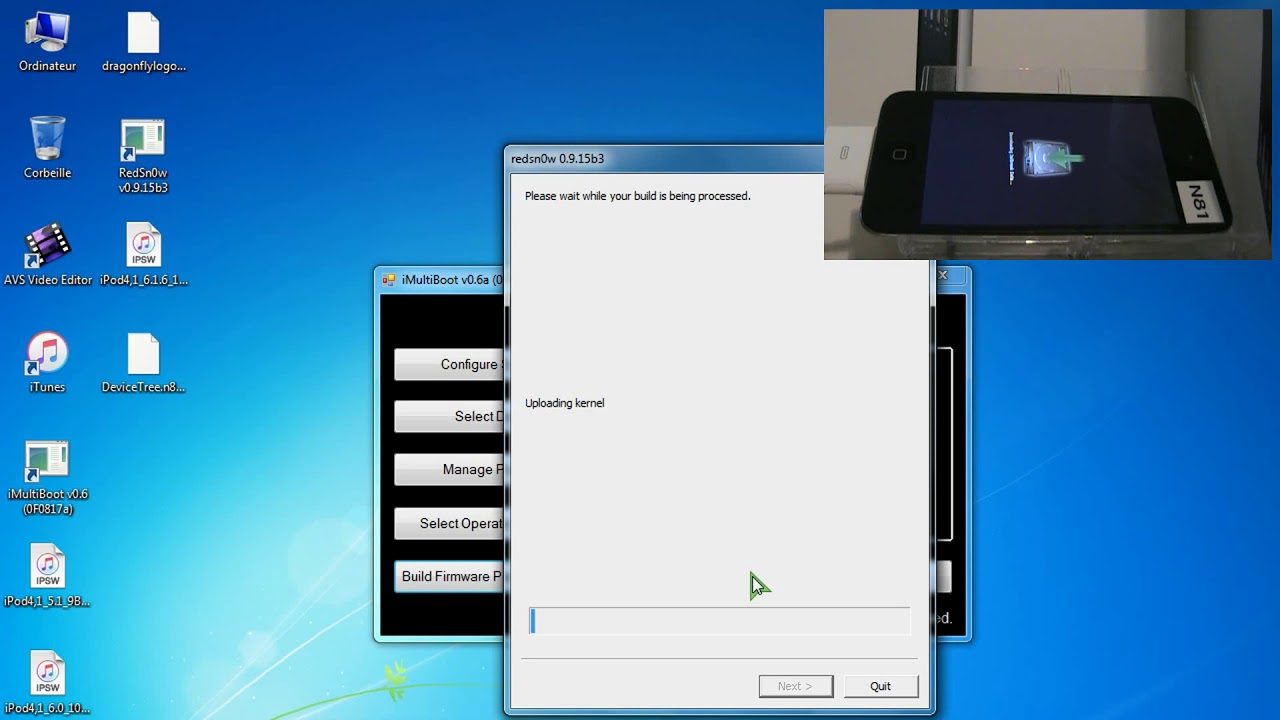
Task: Click the iMultiBoot v0.6a title bar
Action: click(x=440, y=280)
